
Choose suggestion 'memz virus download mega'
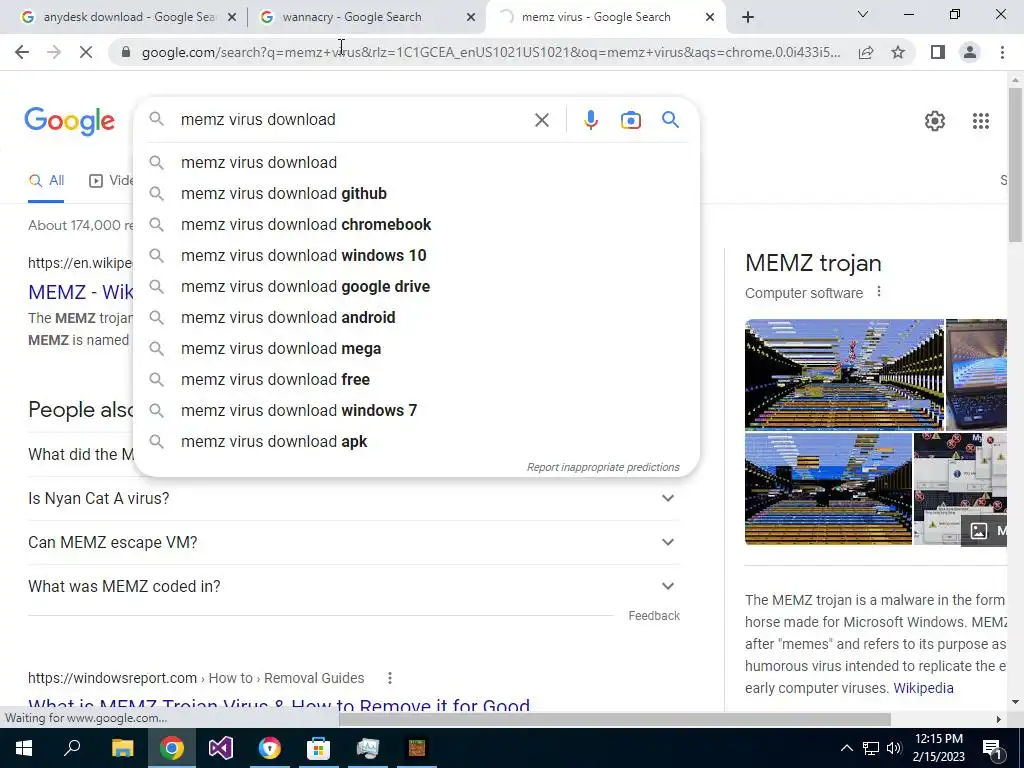coord(416,349)
